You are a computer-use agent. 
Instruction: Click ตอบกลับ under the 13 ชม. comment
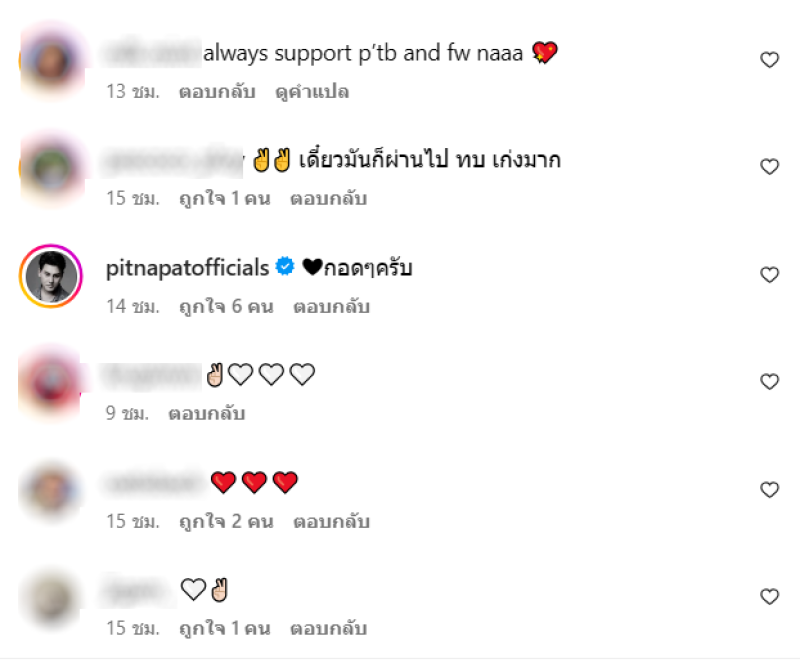pos(217,92)
